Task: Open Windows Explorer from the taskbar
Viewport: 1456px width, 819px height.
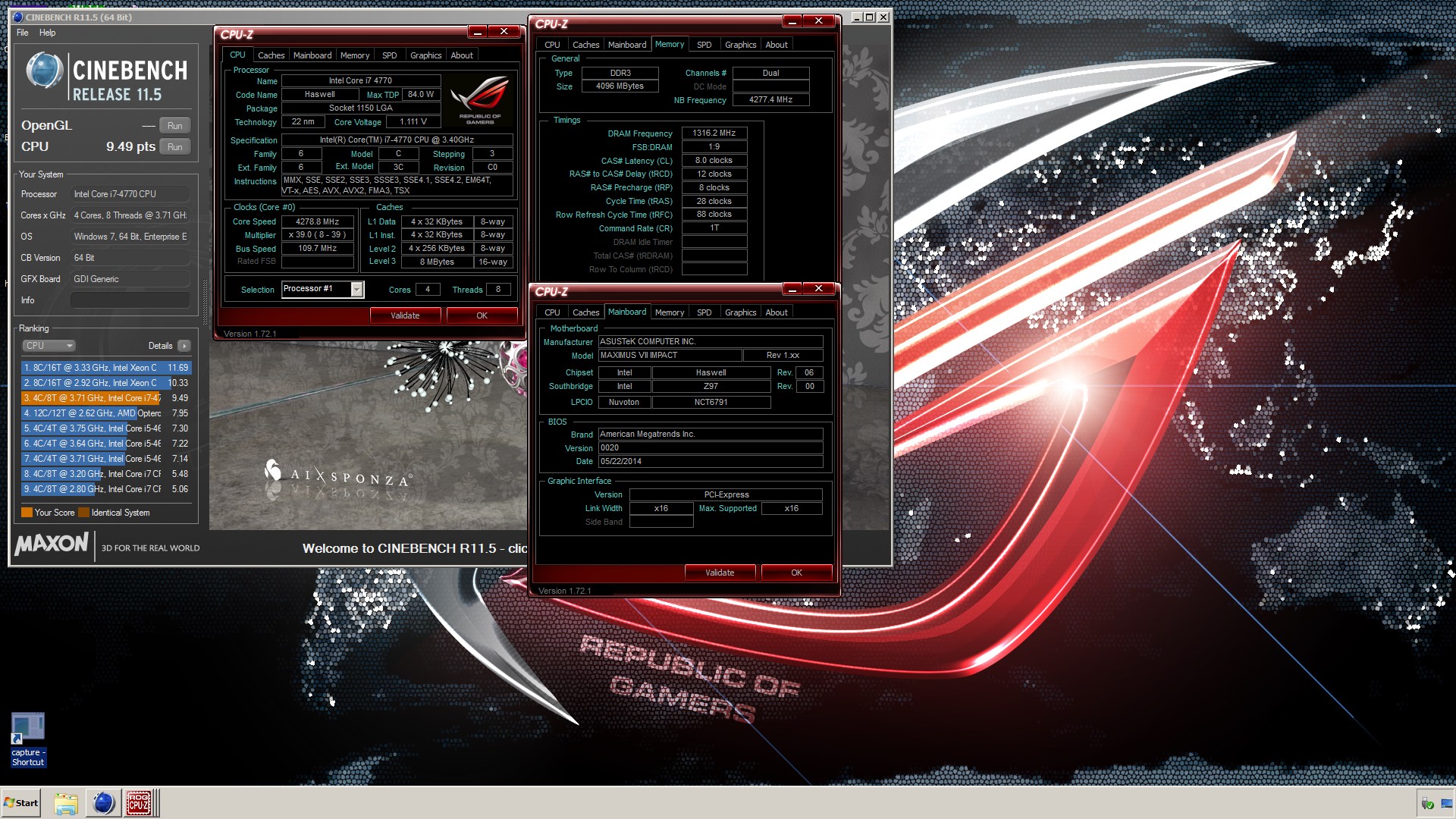Action: point(66,803)
